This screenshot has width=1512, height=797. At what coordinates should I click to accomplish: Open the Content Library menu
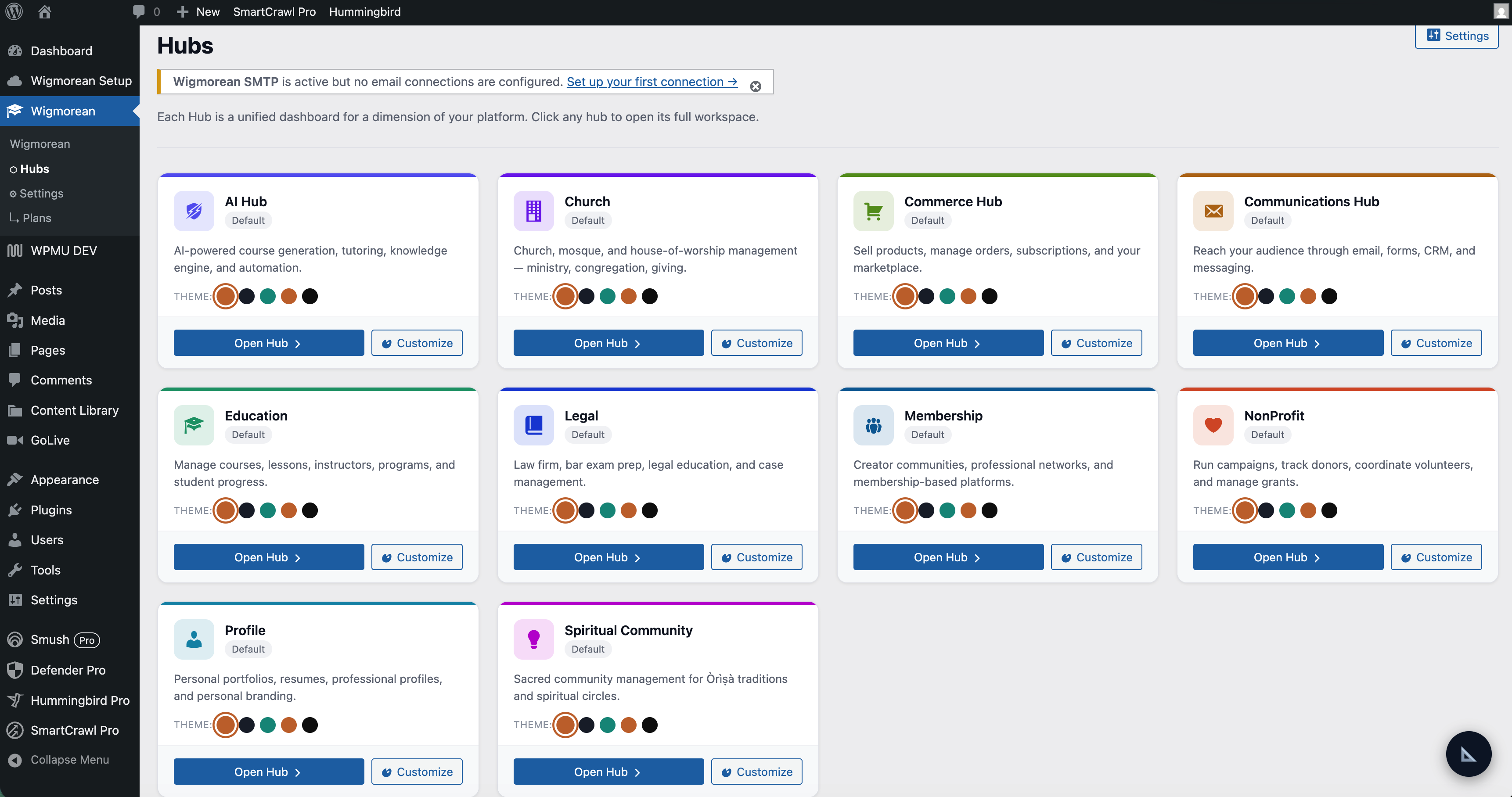[x=69, y=410]
